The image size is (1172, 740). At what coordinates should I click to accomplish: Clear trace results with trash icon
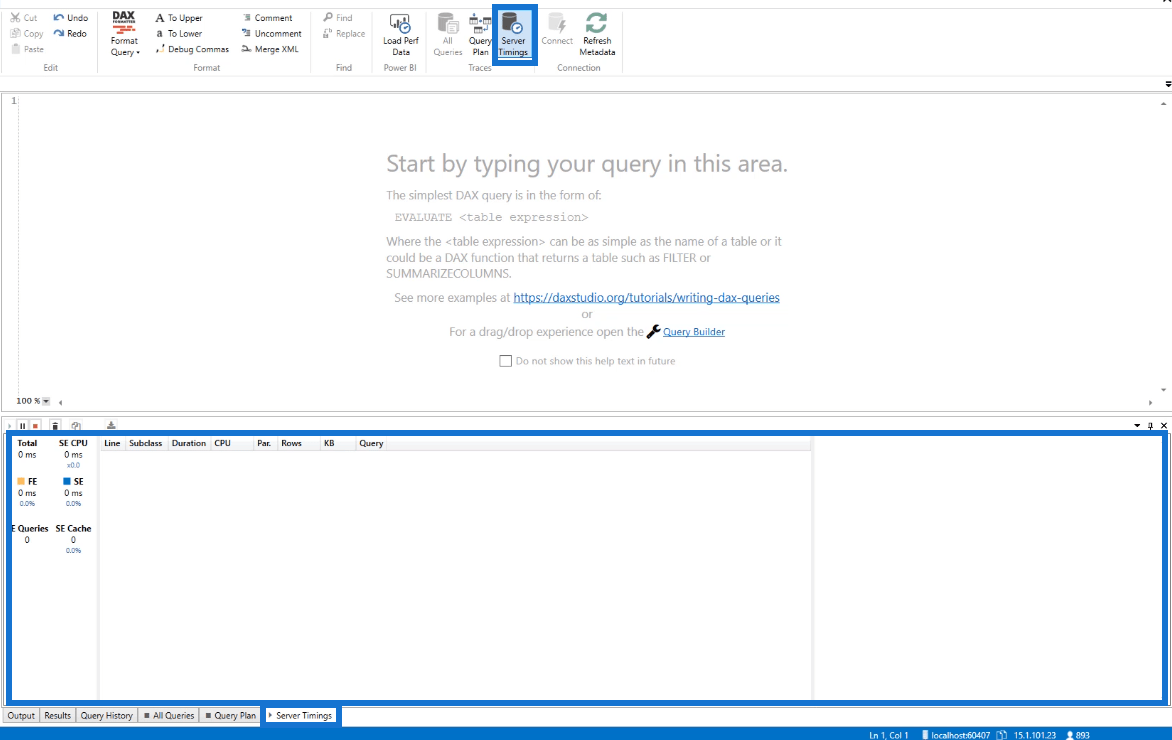tap(55, 425)
